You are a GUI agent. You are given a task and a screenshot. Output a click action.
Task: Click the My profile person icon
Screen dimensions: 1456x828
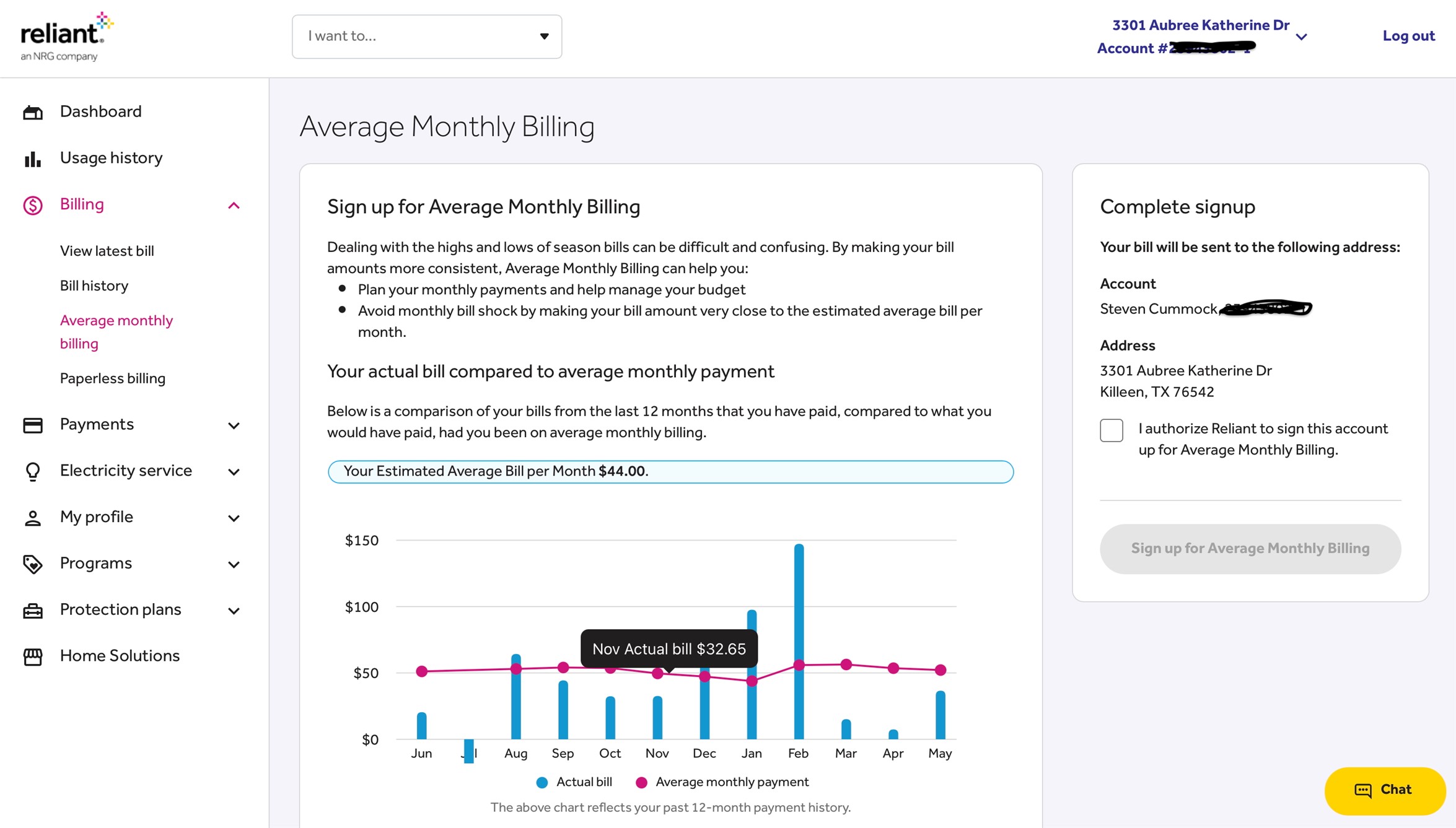pyautogui.click(x=33, y=518)
